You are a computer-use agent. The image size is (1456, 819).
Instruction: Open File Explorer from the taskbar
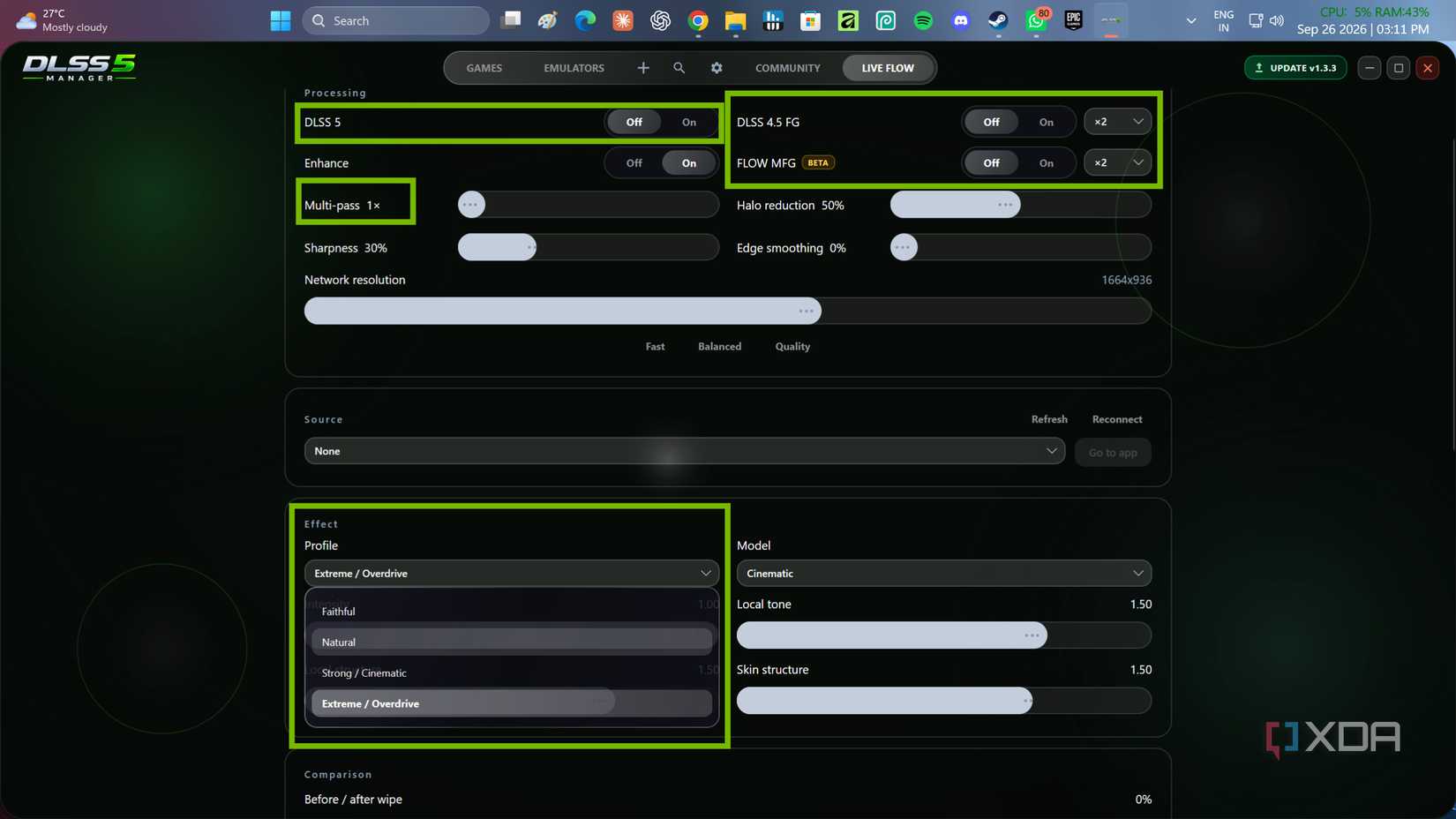735,20
